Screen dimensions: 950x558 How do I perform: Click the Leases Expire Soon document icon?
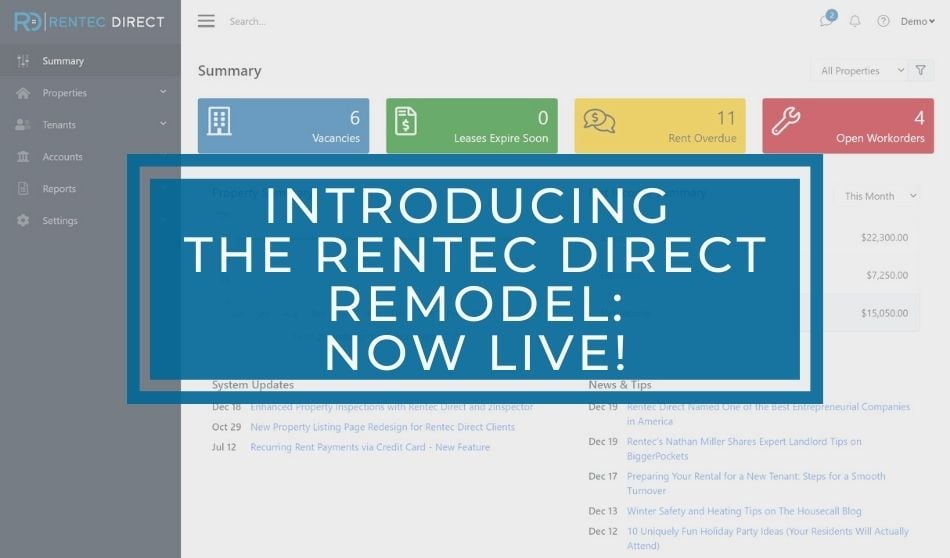click(x=406, y=121)
